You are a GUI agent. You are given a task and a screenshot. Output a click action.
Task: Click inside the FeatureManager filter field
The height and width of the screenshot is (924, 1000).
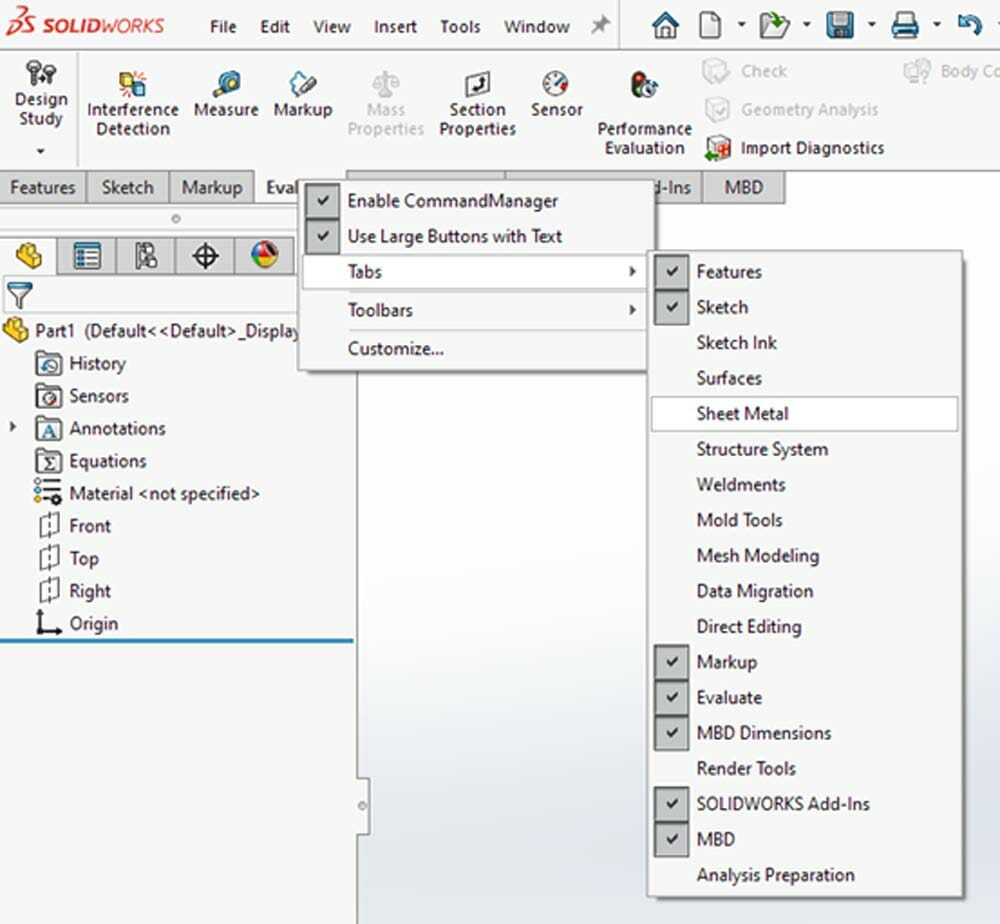[x=150, y=295]
